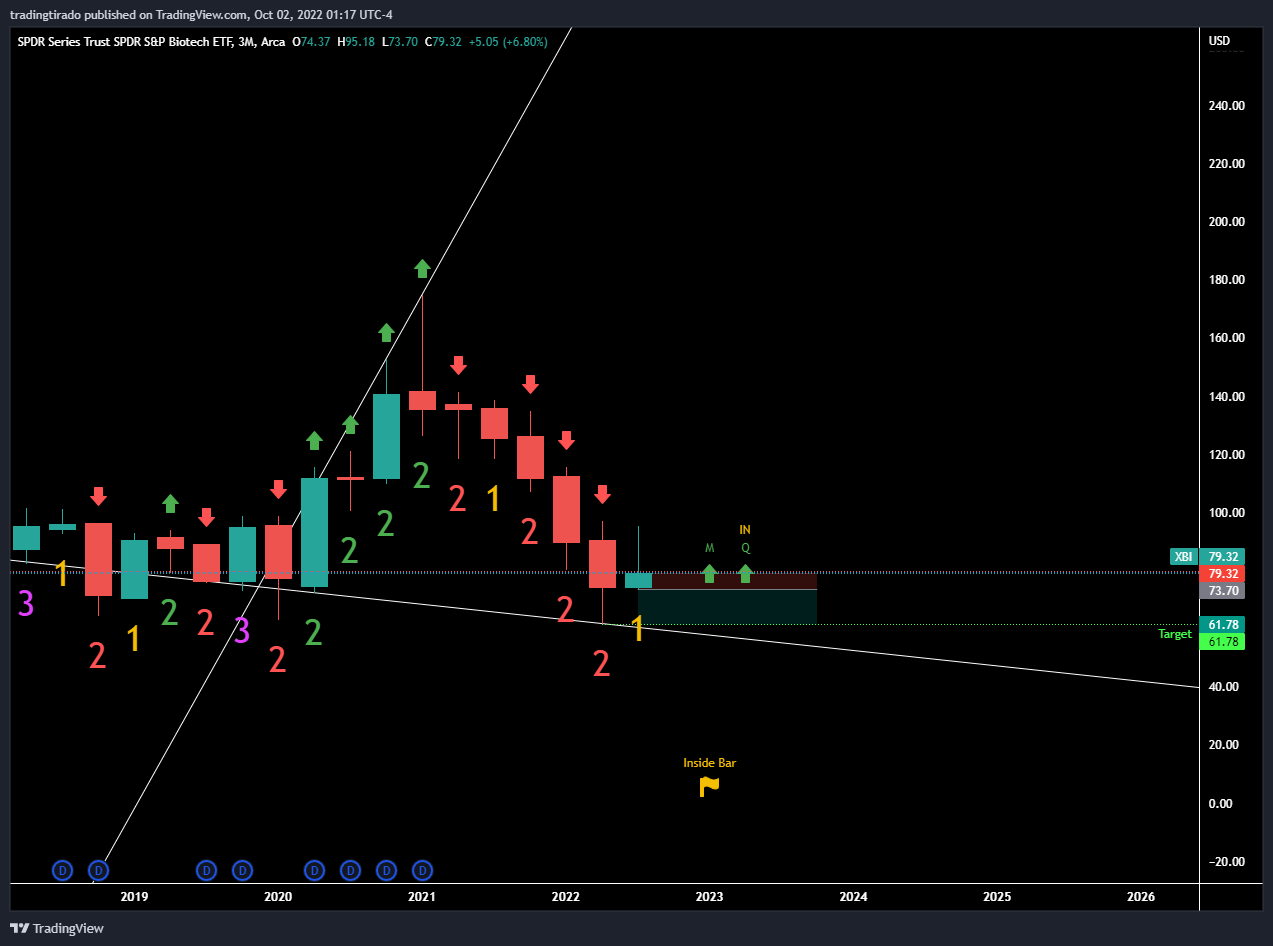The height and width of the screenshot is (946, 1273).
Task: Click the gray 73.70 price tag
Action: pos(1224,591)
